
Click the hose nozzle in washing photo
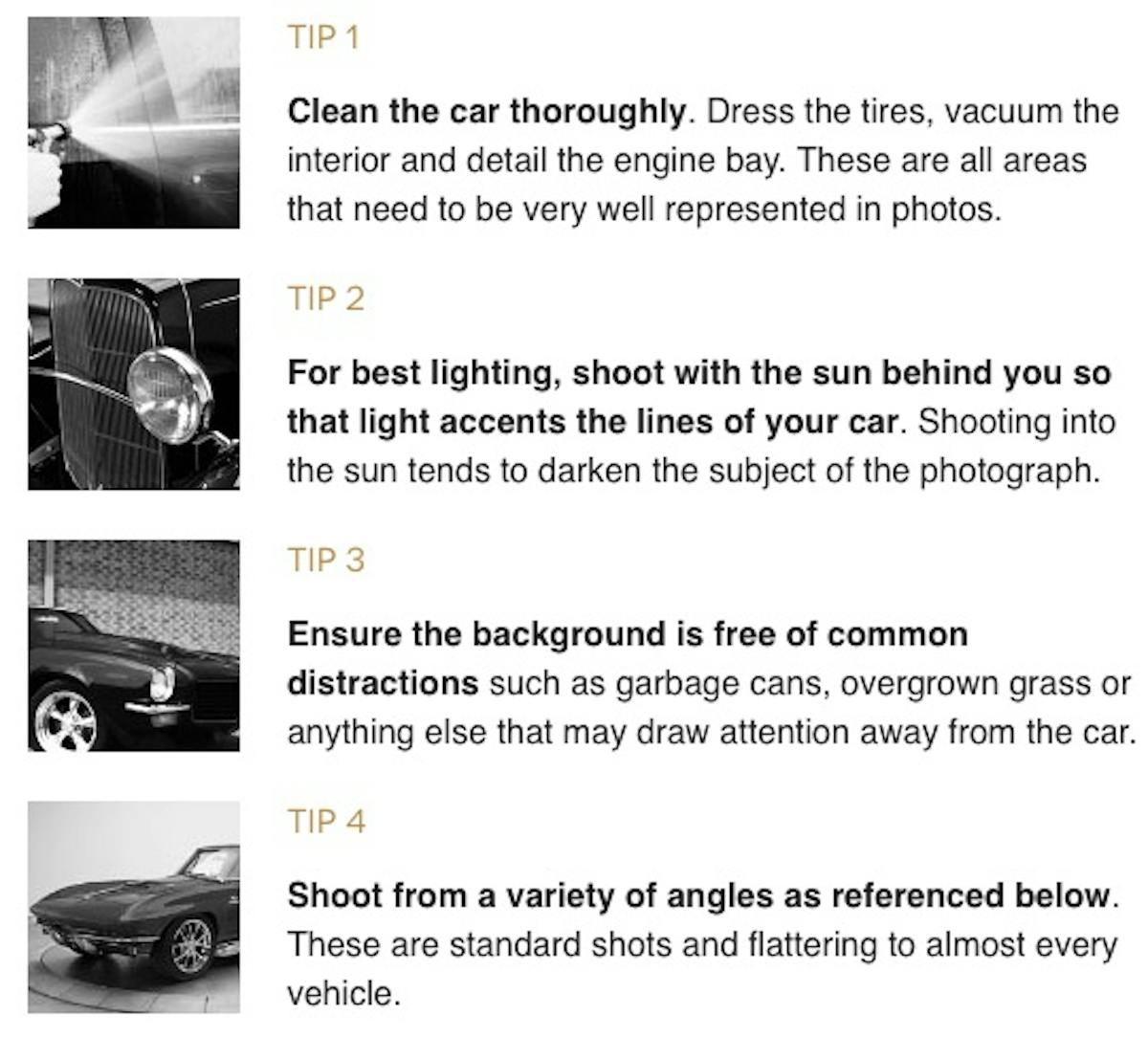click(48, 135)
